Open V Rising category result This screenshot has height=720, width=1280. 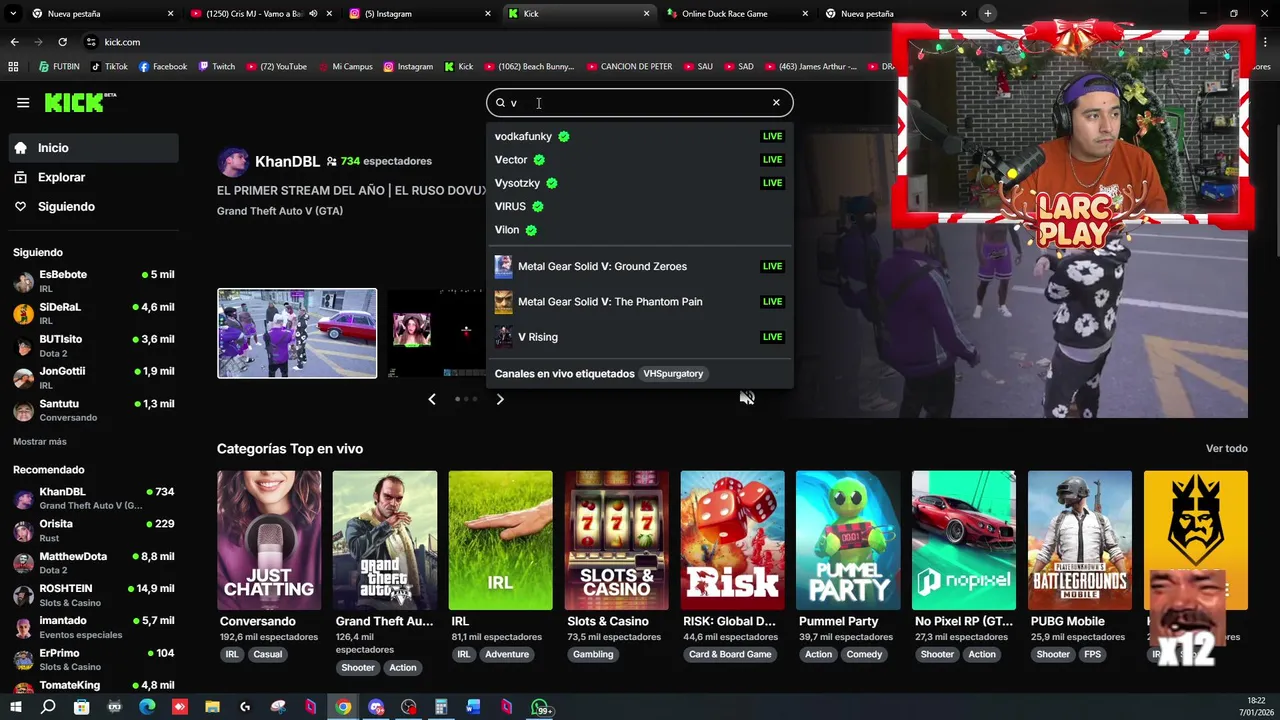[x=639, y=336]
